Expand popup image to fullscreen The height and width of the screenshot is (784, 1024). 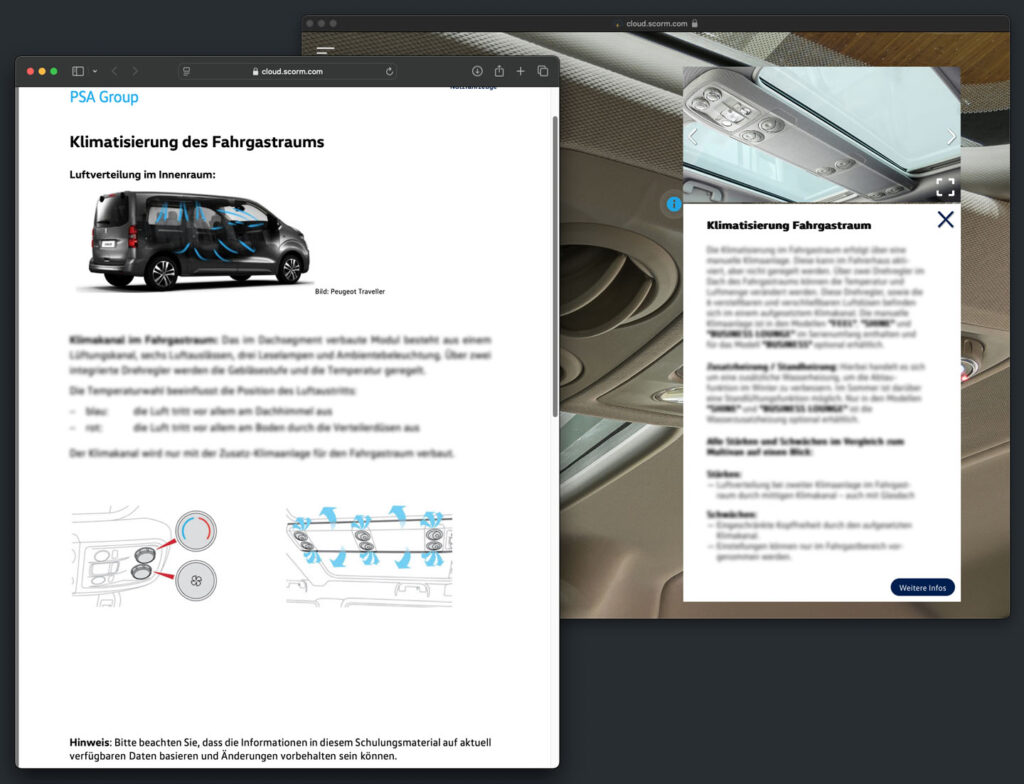(x=945, y=188)
